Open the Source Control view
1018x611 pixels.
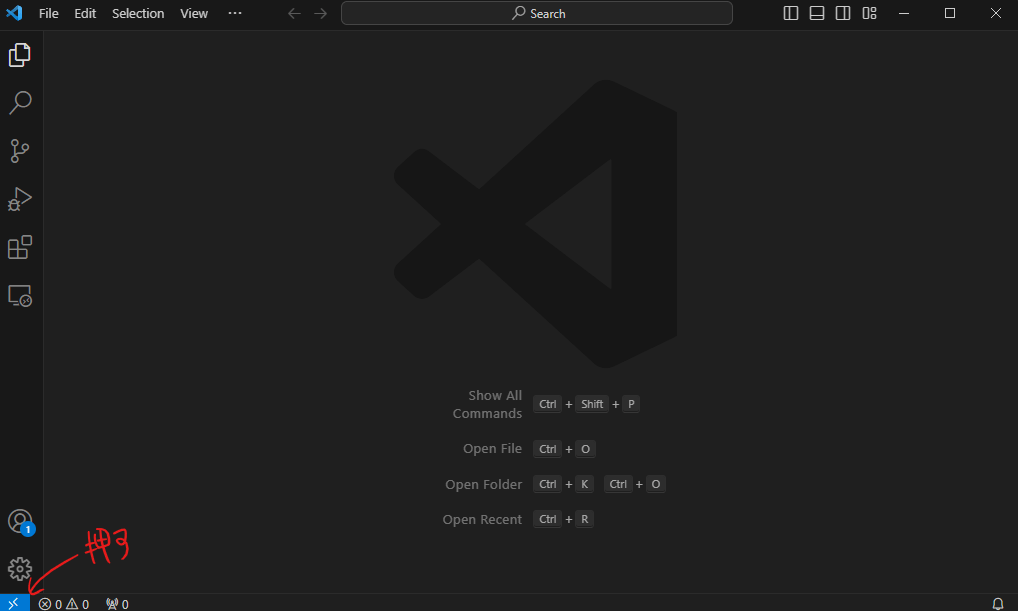(x=20, y=151)
